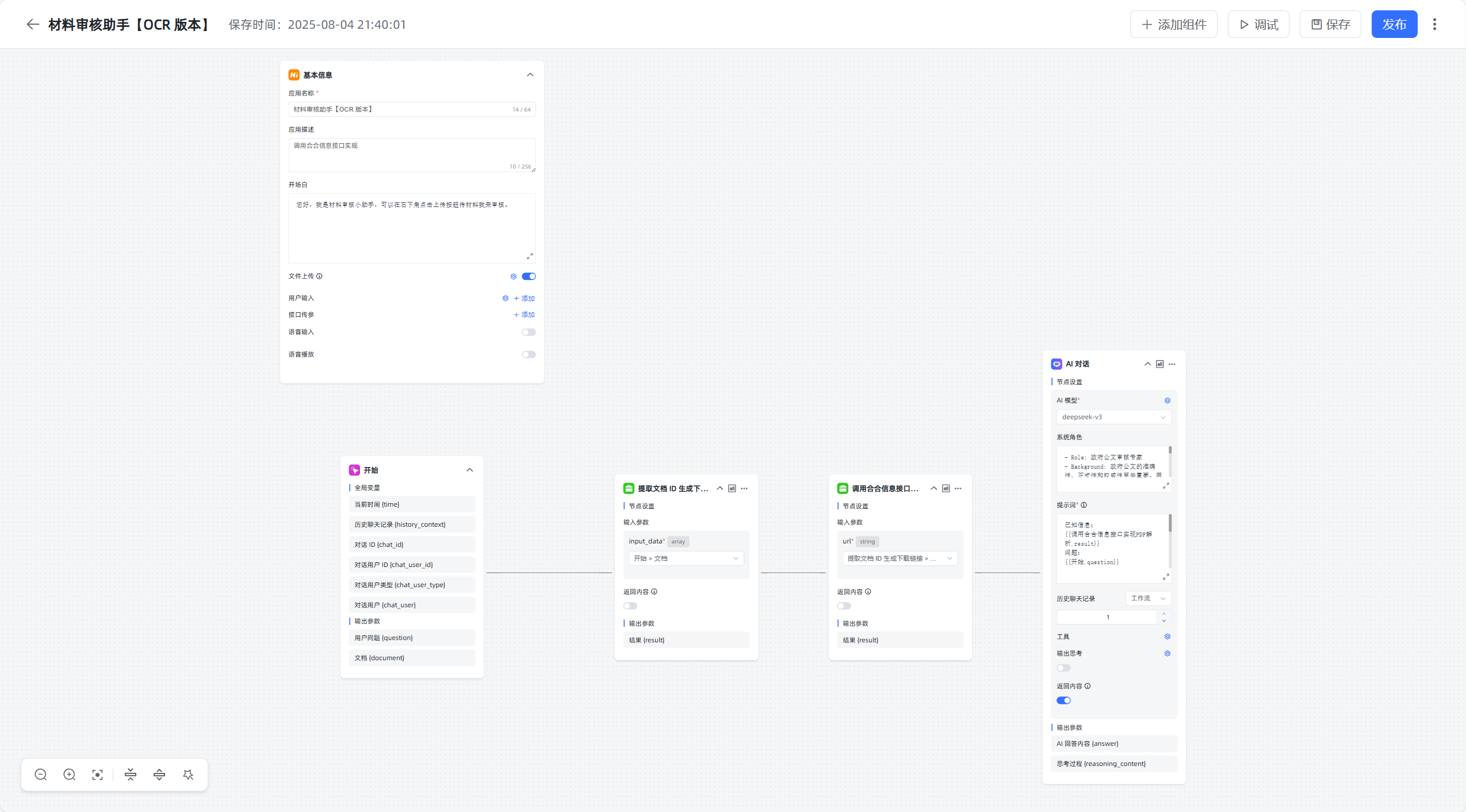Toggle 返回内容 in 调用合合信息接口 node
Screen dimensions: 1466x812
(844, 606)
